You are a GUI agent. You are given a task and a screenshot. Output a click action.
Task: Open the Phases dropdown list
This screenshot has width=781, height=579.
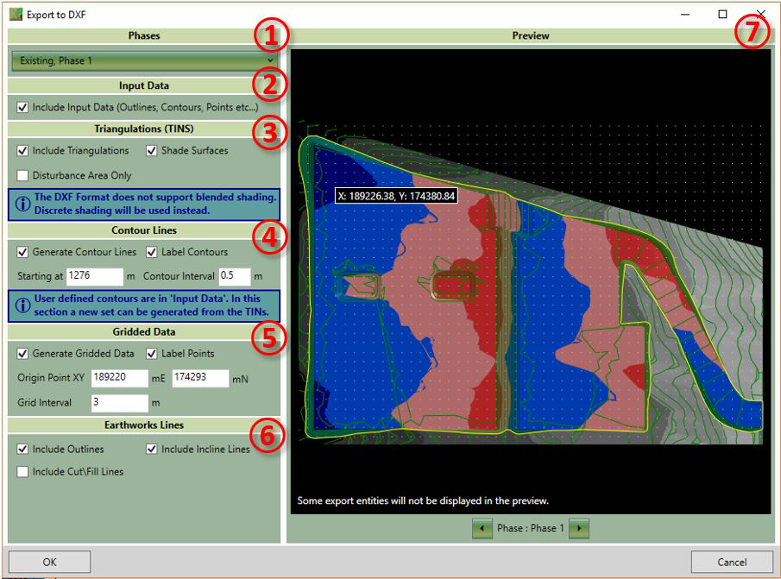coord(142,61)
